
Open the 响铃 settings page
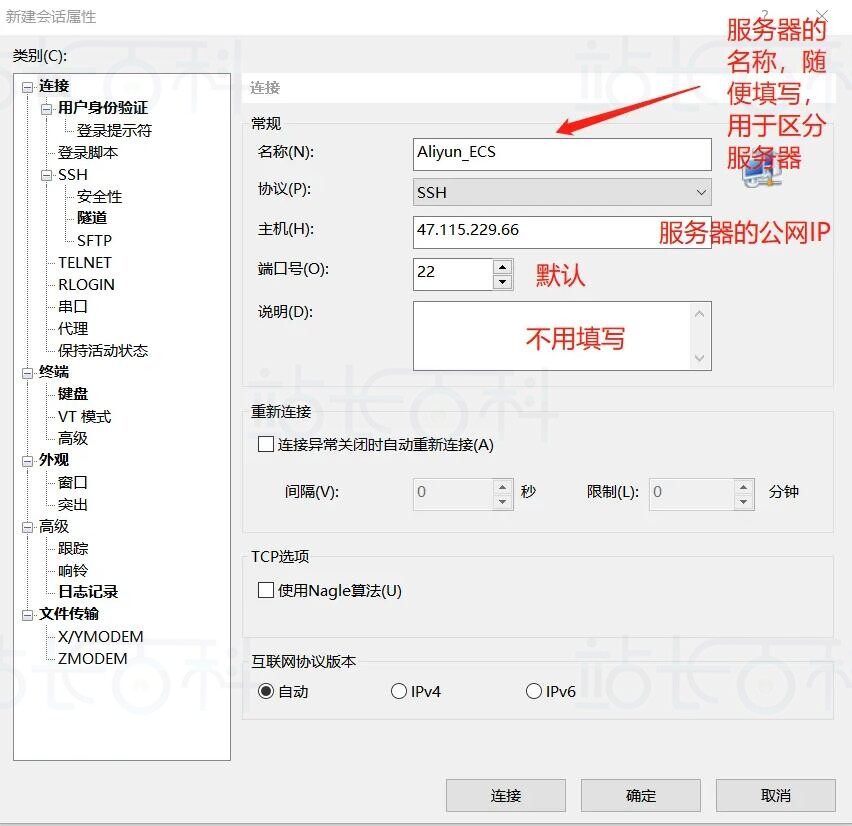pos(73,571)
